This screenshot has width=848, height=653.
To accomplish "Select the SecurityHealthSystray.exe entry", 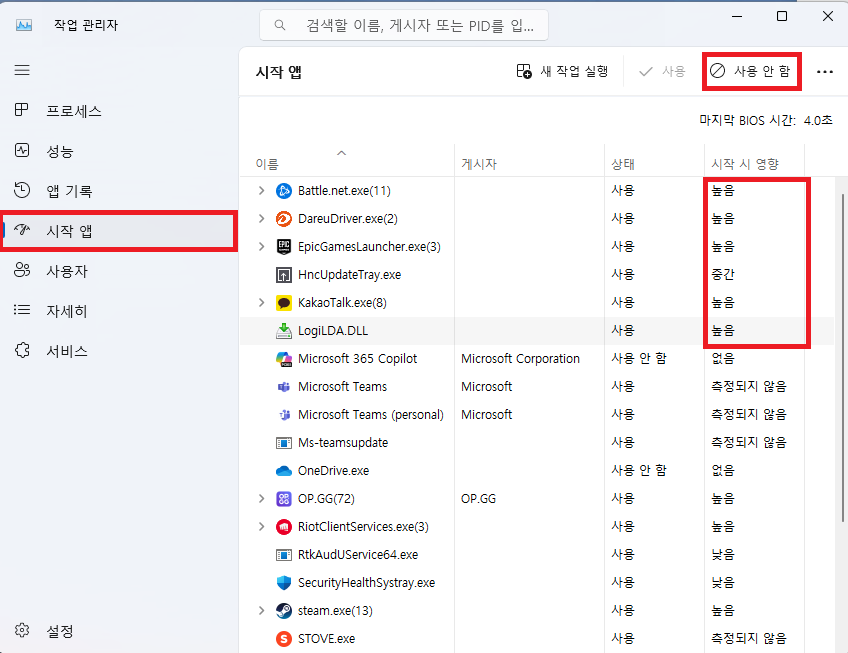I will pos(367,583).
